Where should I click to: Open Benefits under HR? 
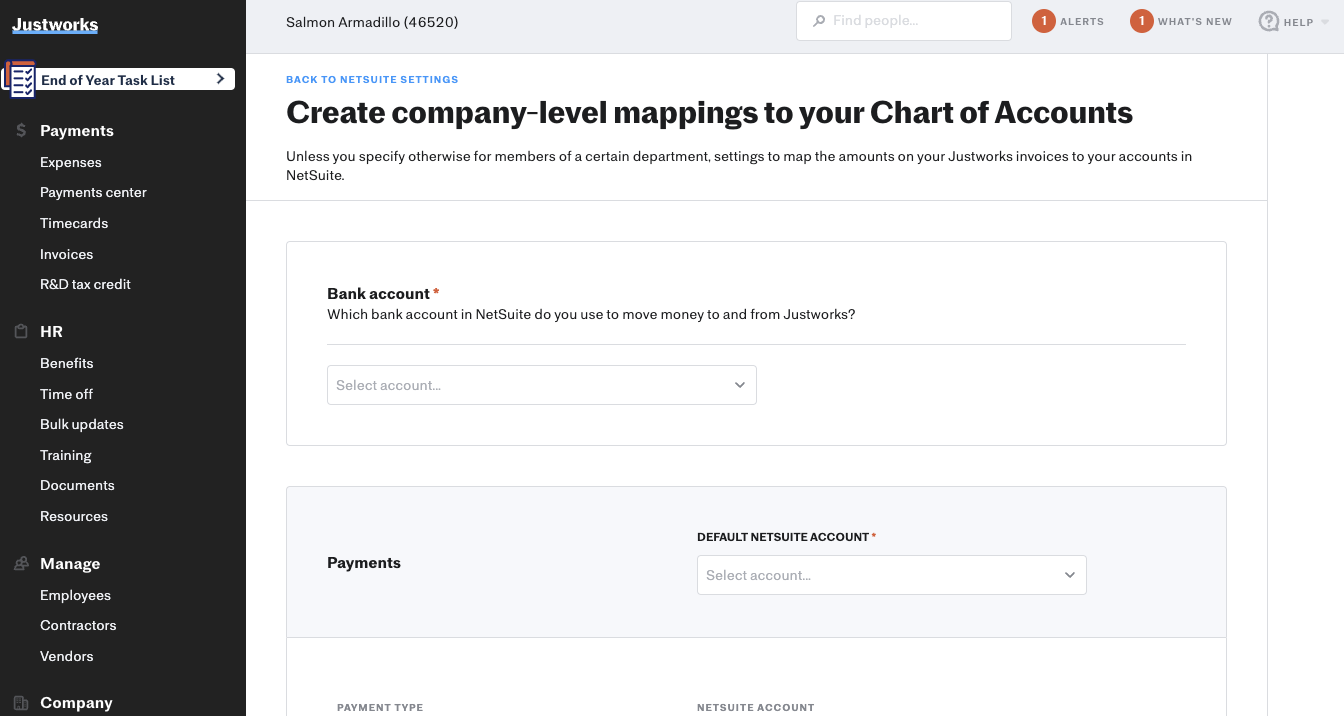tap(67, 363)
